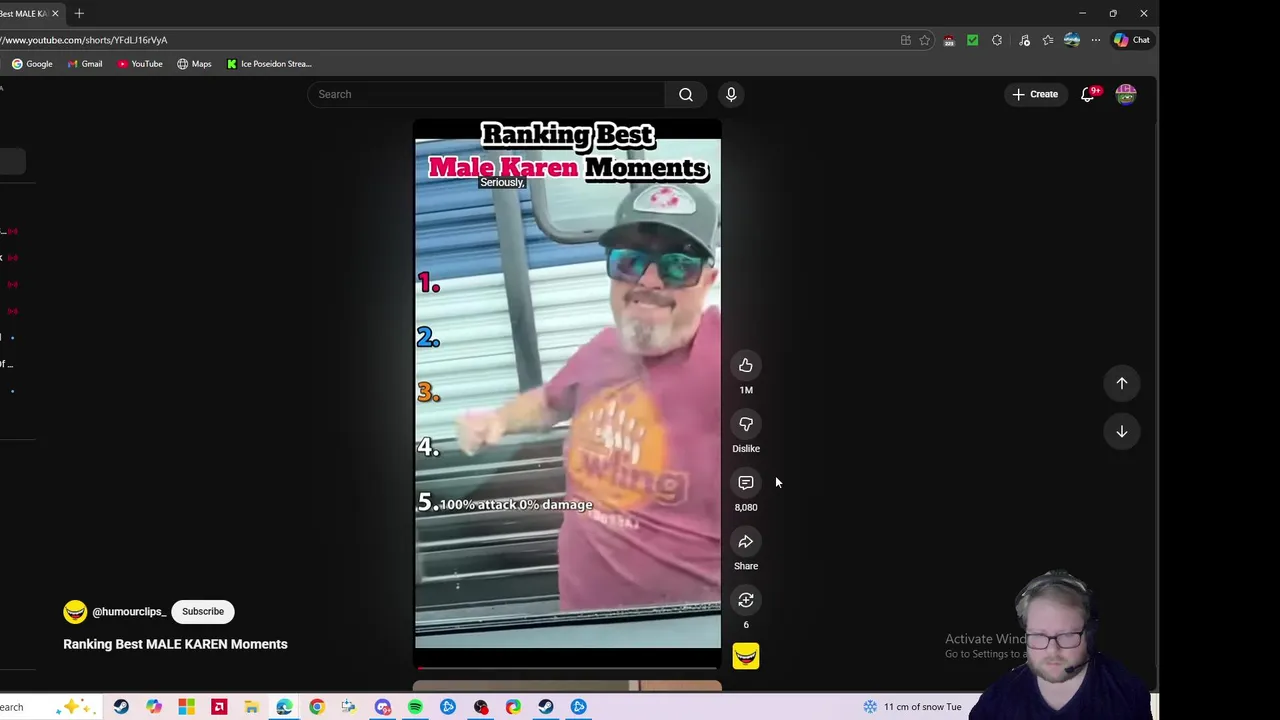Click the YouTube search magnifier button

(x=686, y=94)
